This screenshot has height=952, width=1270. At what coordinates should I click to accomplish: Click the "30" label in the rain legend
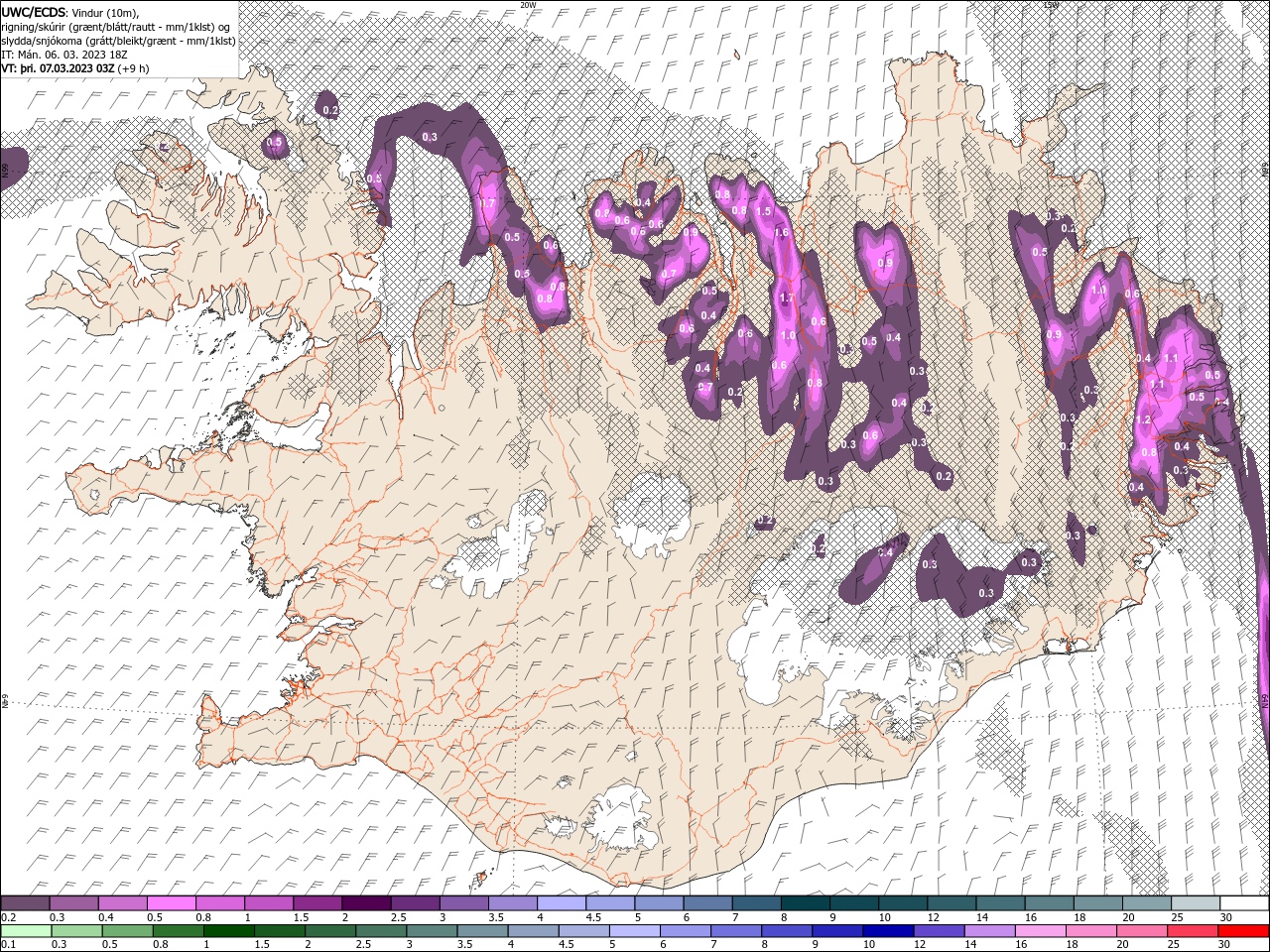(x=1226, y=945)
